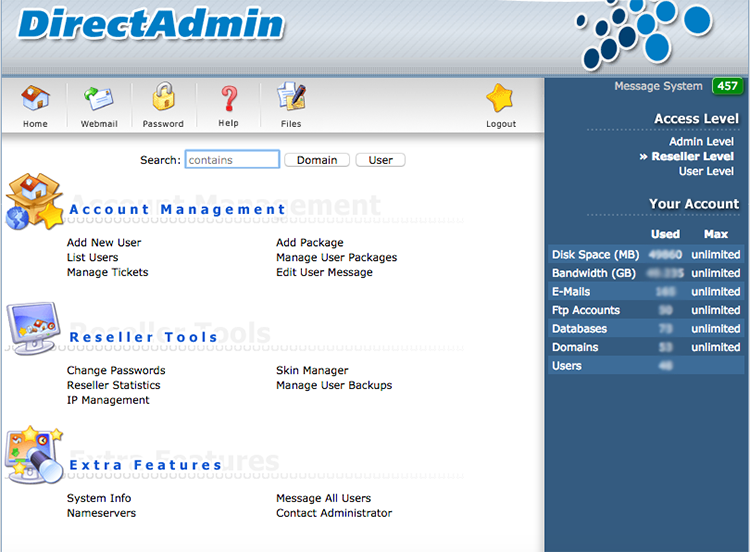Screen dimensions: 750x552
Task: Open Contact Administrator
Action: click(334, 513)
